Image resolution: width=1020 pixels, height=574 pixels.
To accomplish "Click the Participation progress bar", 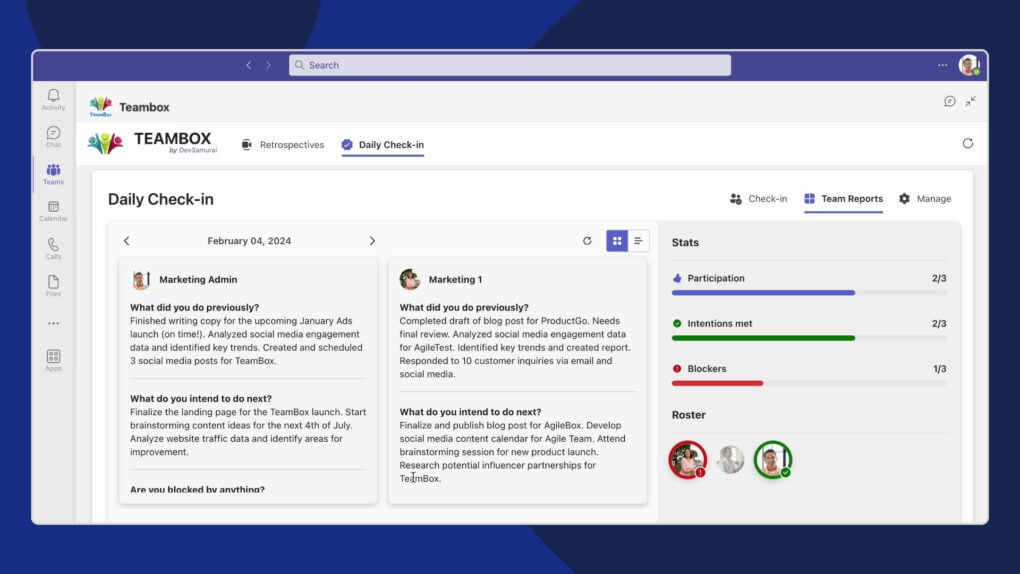I will coord(809,293).
